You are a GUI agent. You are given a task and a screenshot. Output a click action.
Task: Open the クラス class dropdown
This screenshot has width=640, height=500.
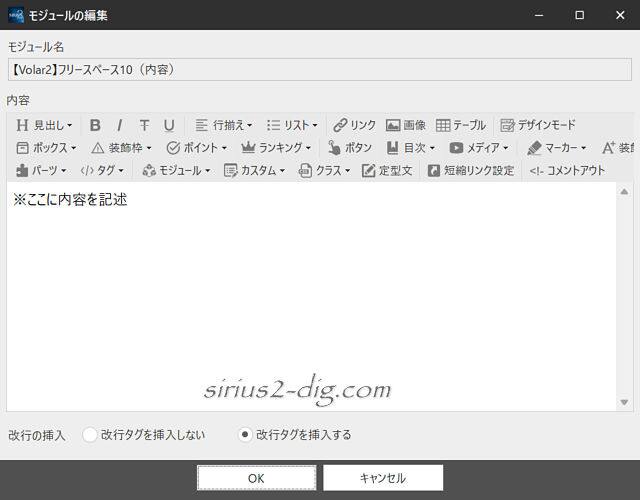point(324,171)
